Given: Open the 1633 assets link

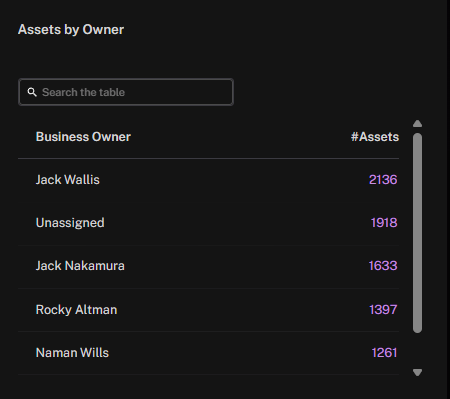Looking at the screenshot, I should (x=383, y=266).
